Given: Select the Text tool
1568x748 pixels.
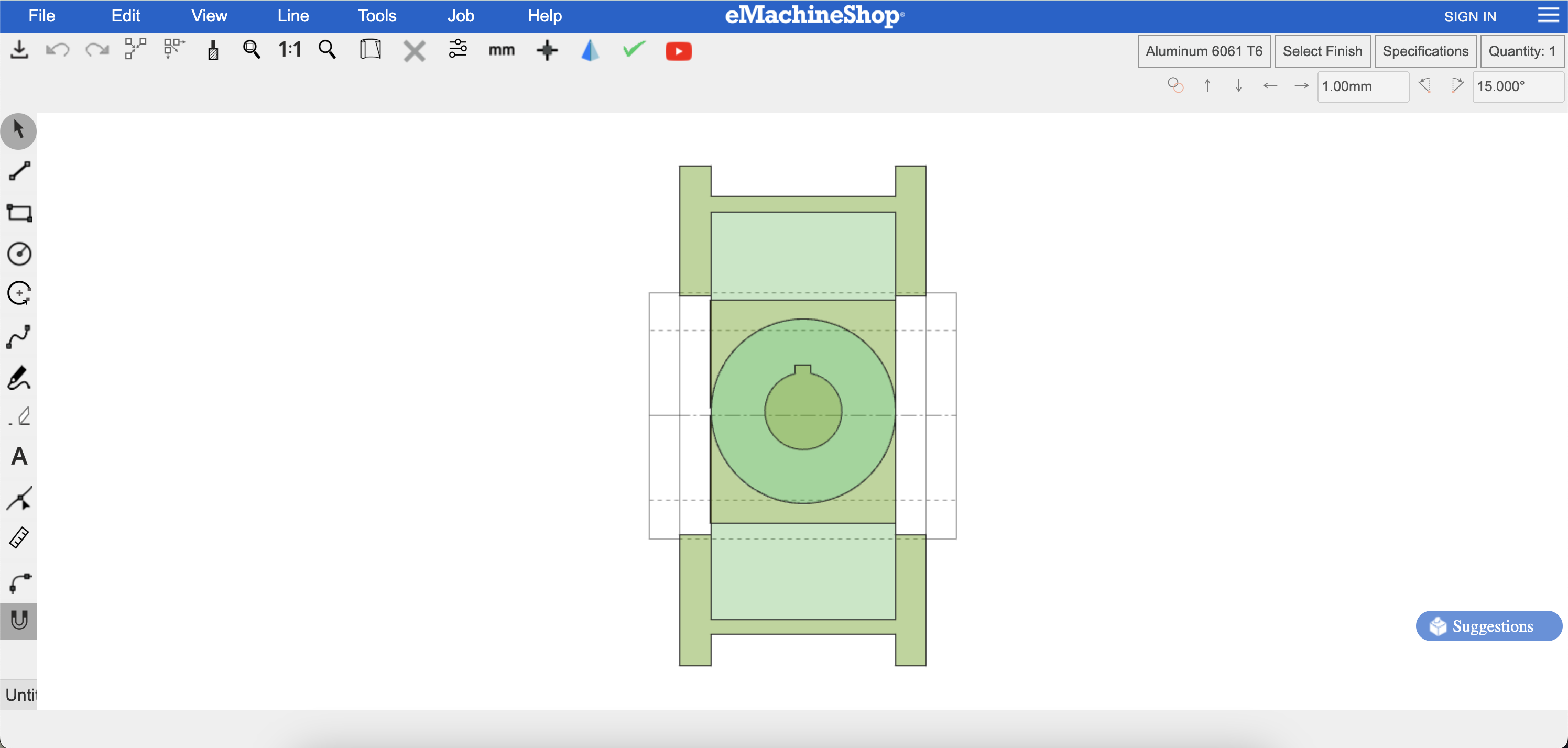Looking at the screenshot, I should point(19,456).
